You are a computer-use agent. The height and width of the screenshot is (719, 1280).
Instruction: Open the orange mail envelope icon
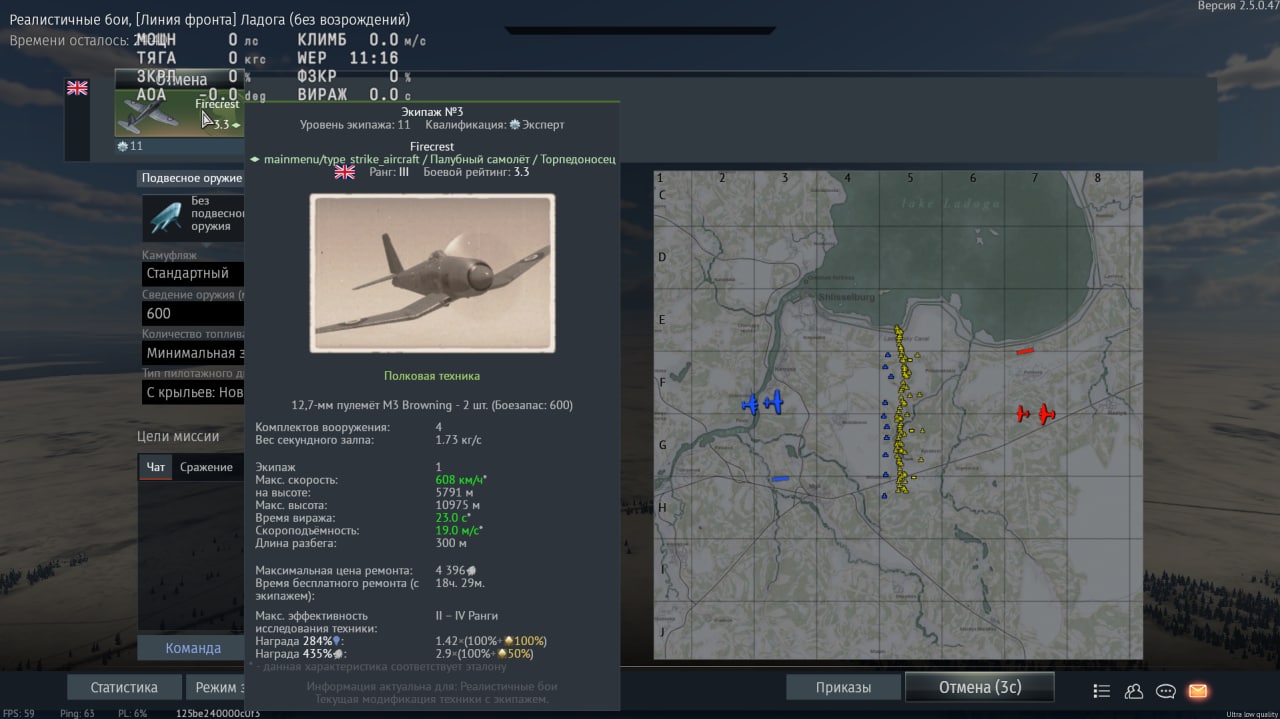(x=1198, y=691)
